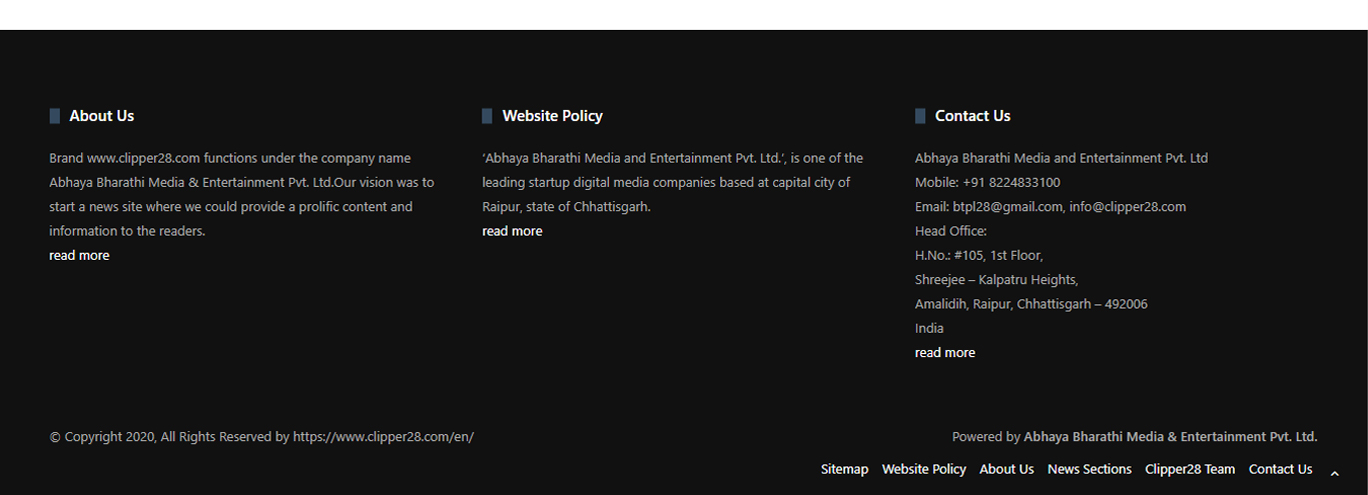
Task: Select About Us in the bottom footer menu
Action: pos(1006,469)
